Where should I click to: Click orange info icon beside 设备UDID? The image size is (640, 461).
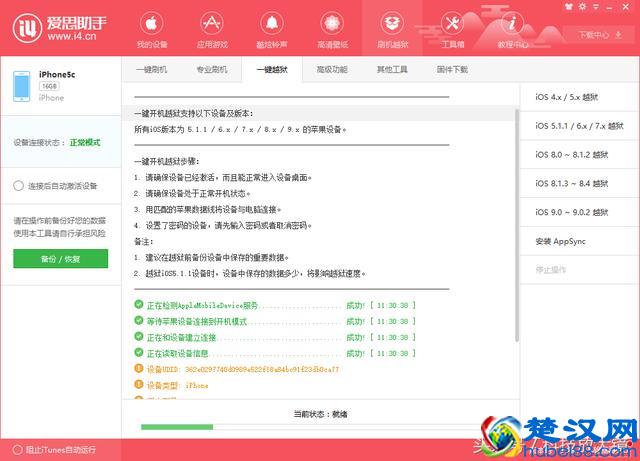pyautogui.click(x=139, y=368)
